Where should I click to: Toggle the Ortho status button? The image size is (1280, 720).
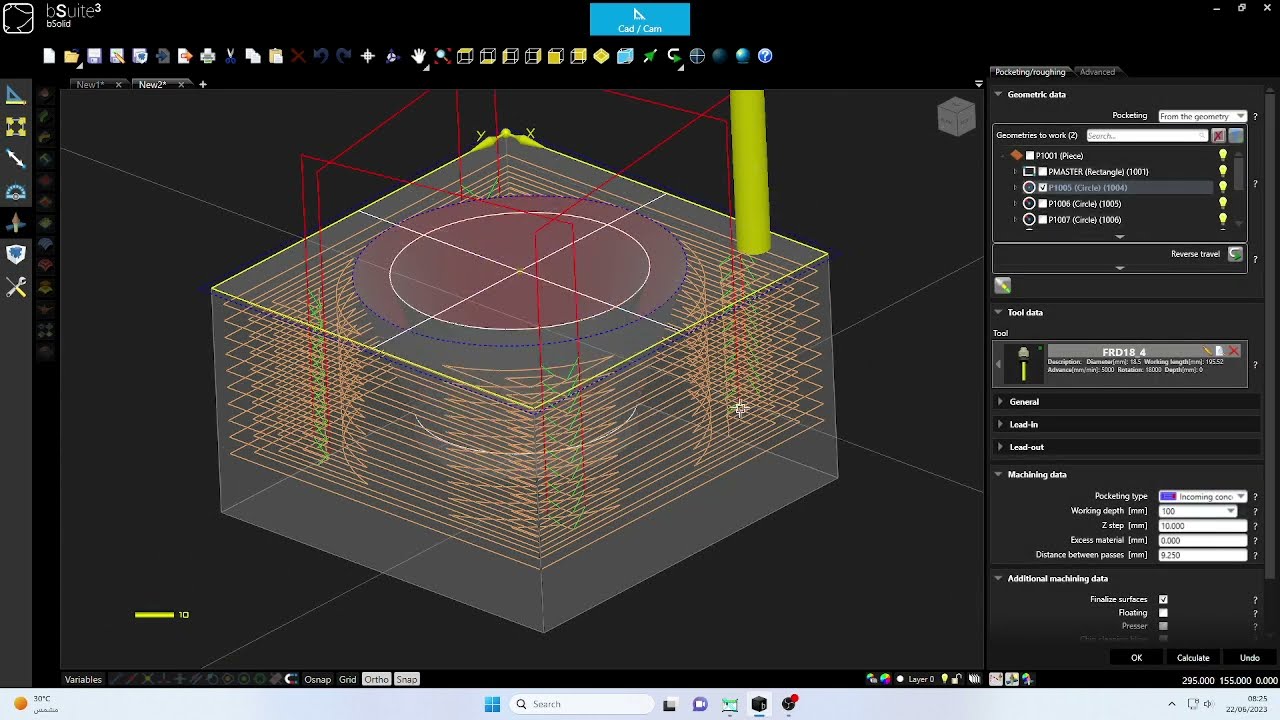[376, 679]
